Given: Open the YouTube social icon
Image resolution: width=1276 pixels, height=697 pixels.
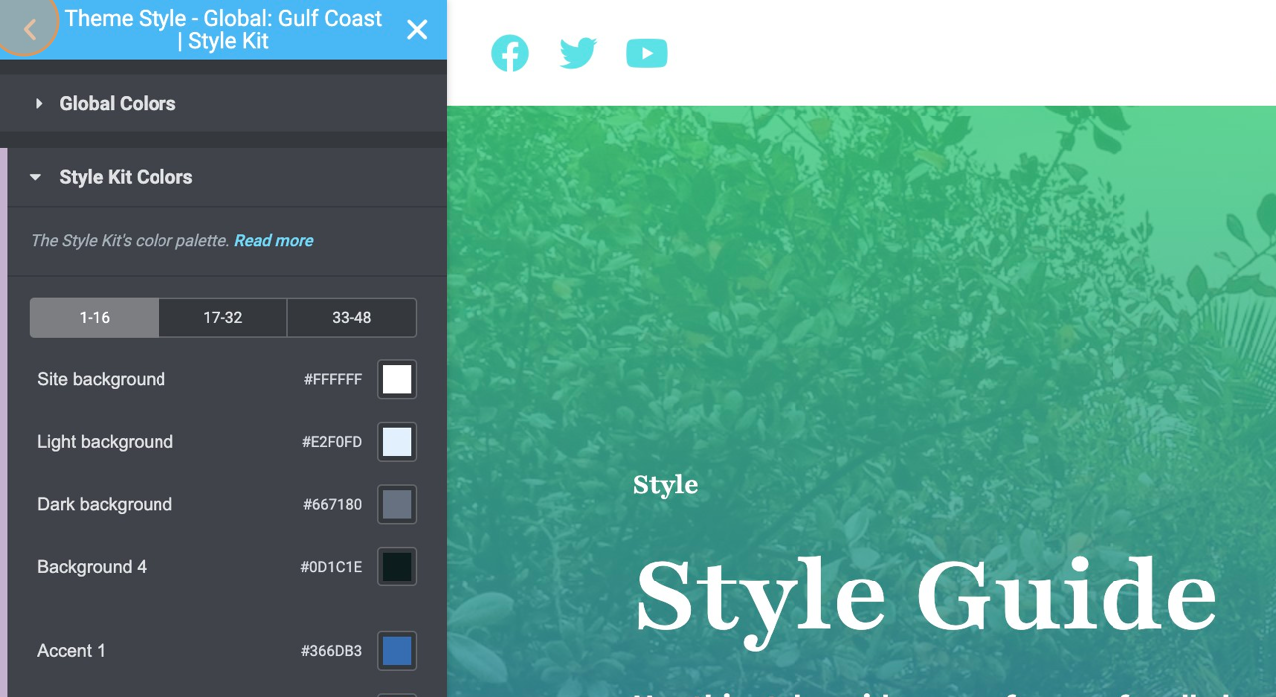Looking at the screenshot, I should coord(647,53).
